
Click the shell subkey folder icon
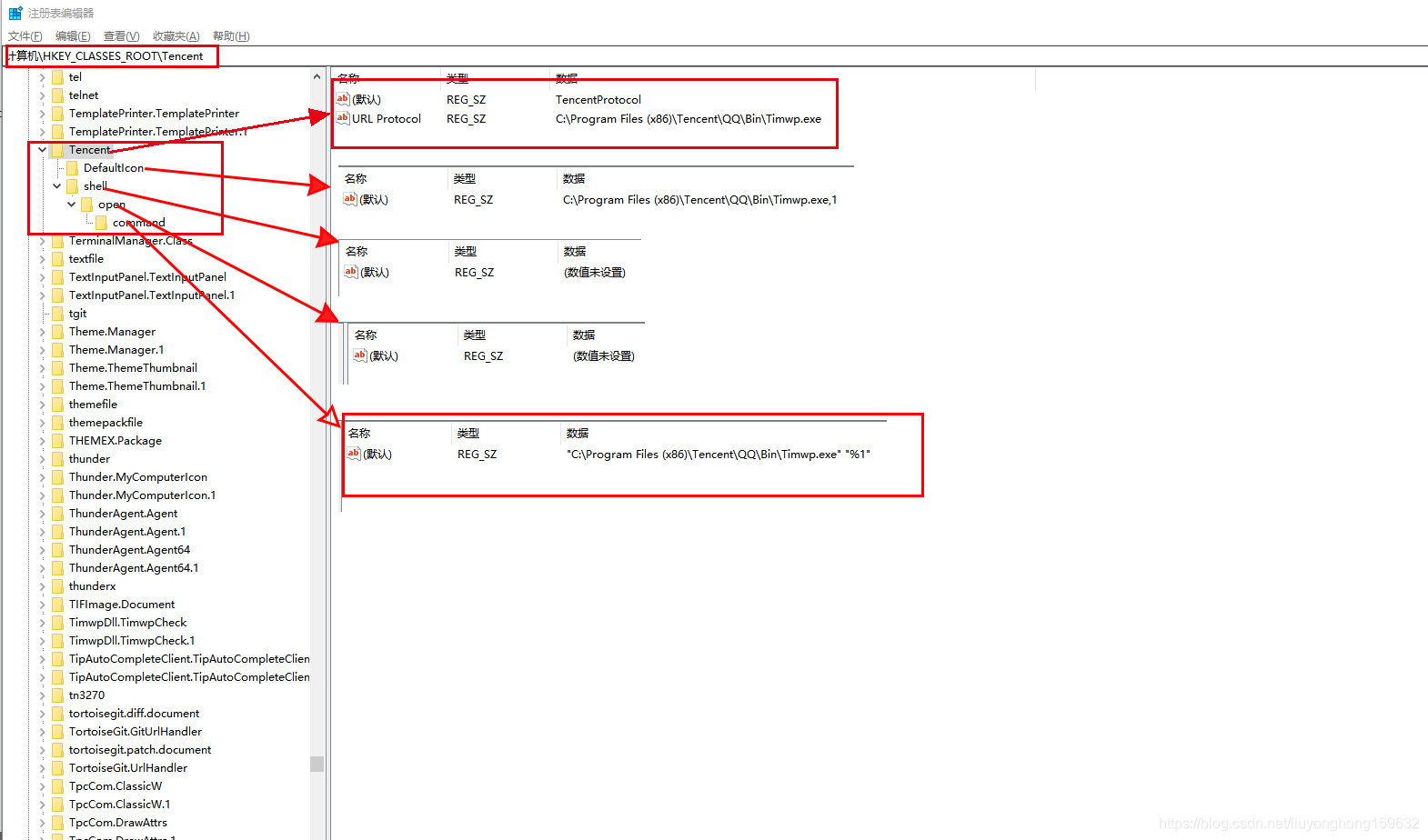click(x=73, y=186)
